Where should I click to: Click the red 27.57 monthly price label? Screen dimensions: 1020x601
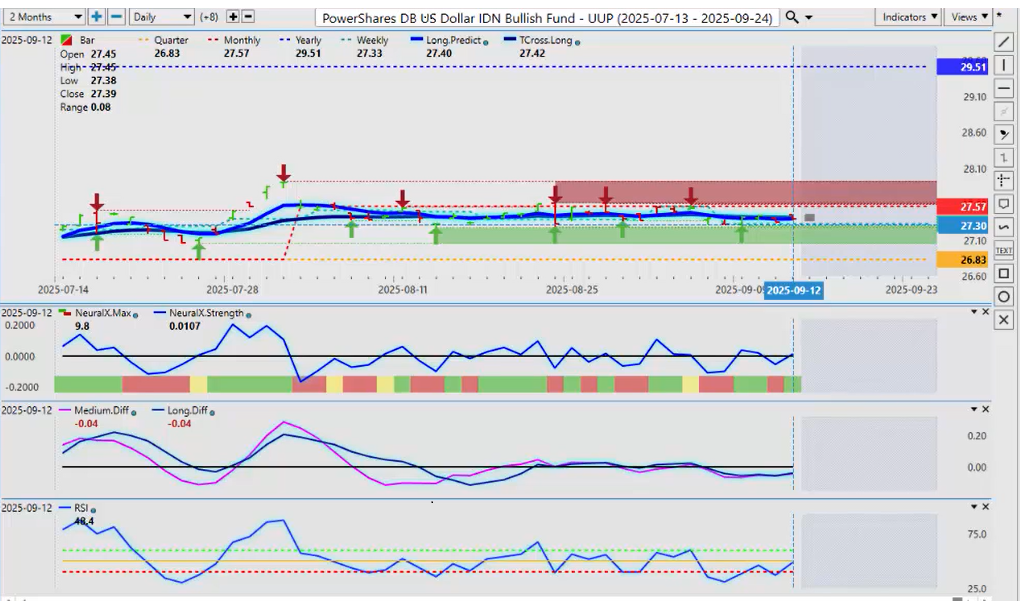point(961,206)
